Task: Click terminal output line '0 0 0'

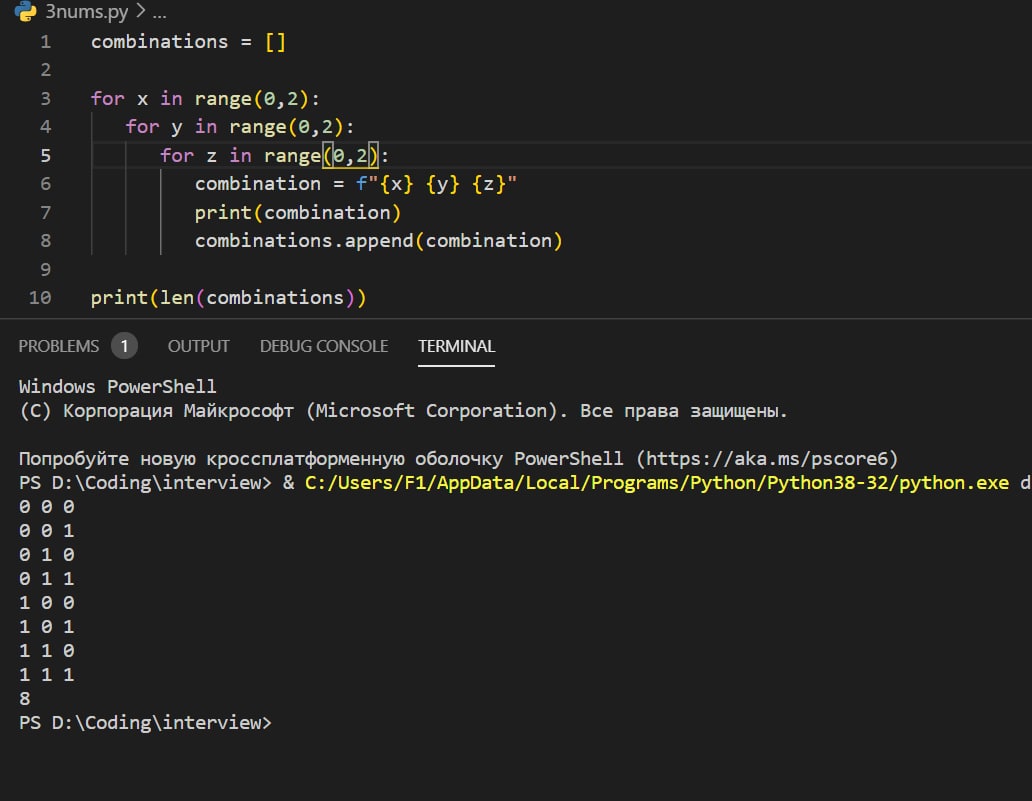Action: click(47, 507)
